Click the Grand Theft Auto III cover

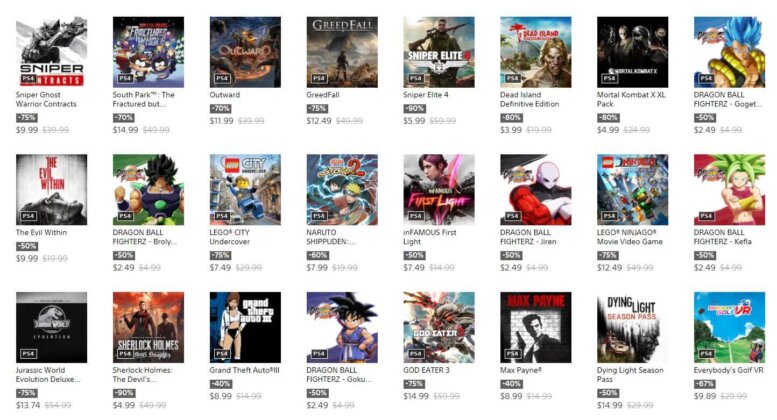point(245,327)
